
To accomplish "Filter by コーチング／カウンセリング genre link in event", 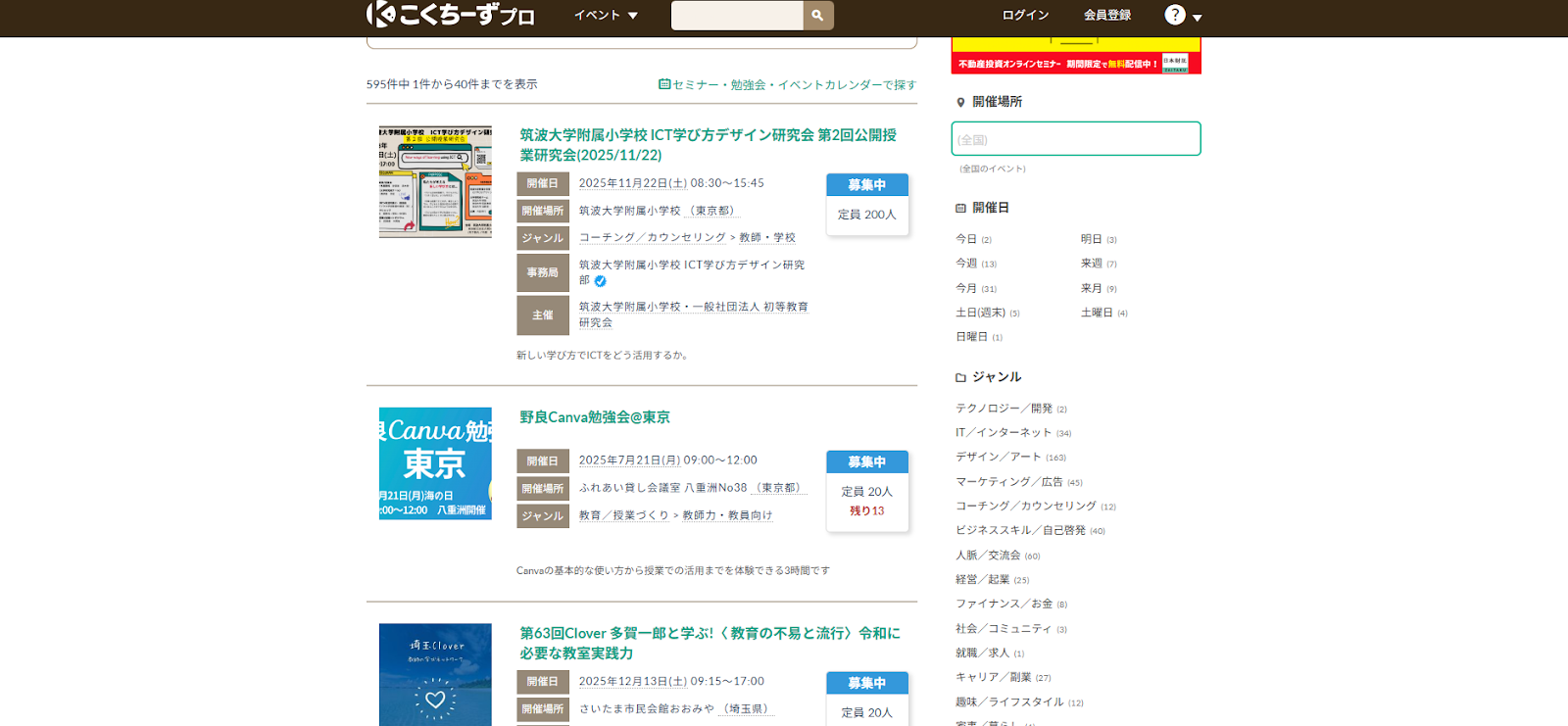I will (x=653, y=238).
